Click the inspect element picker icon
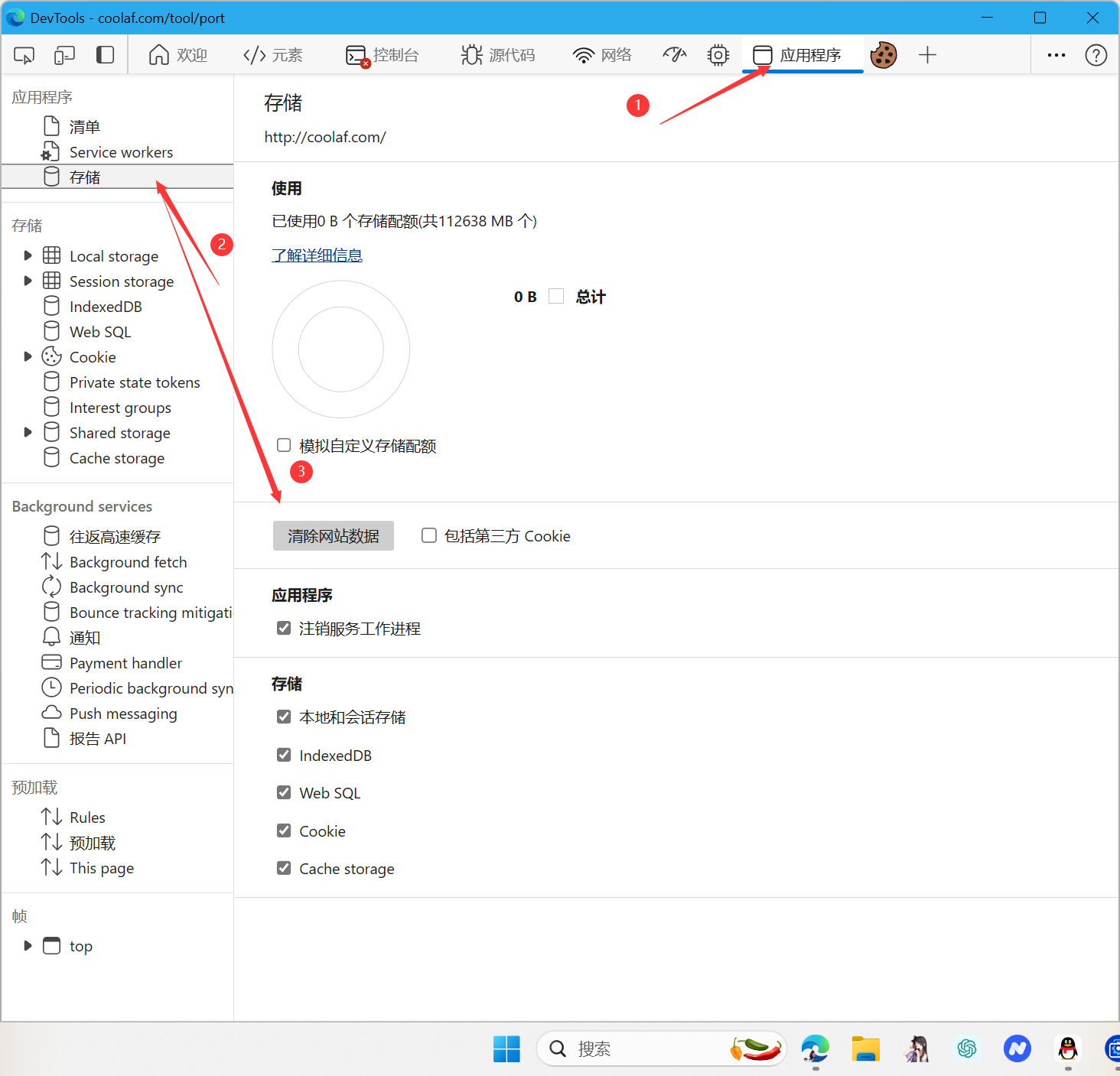Image resolution: width=1120 pixels, height=1076 pixels. pos(24,55)
